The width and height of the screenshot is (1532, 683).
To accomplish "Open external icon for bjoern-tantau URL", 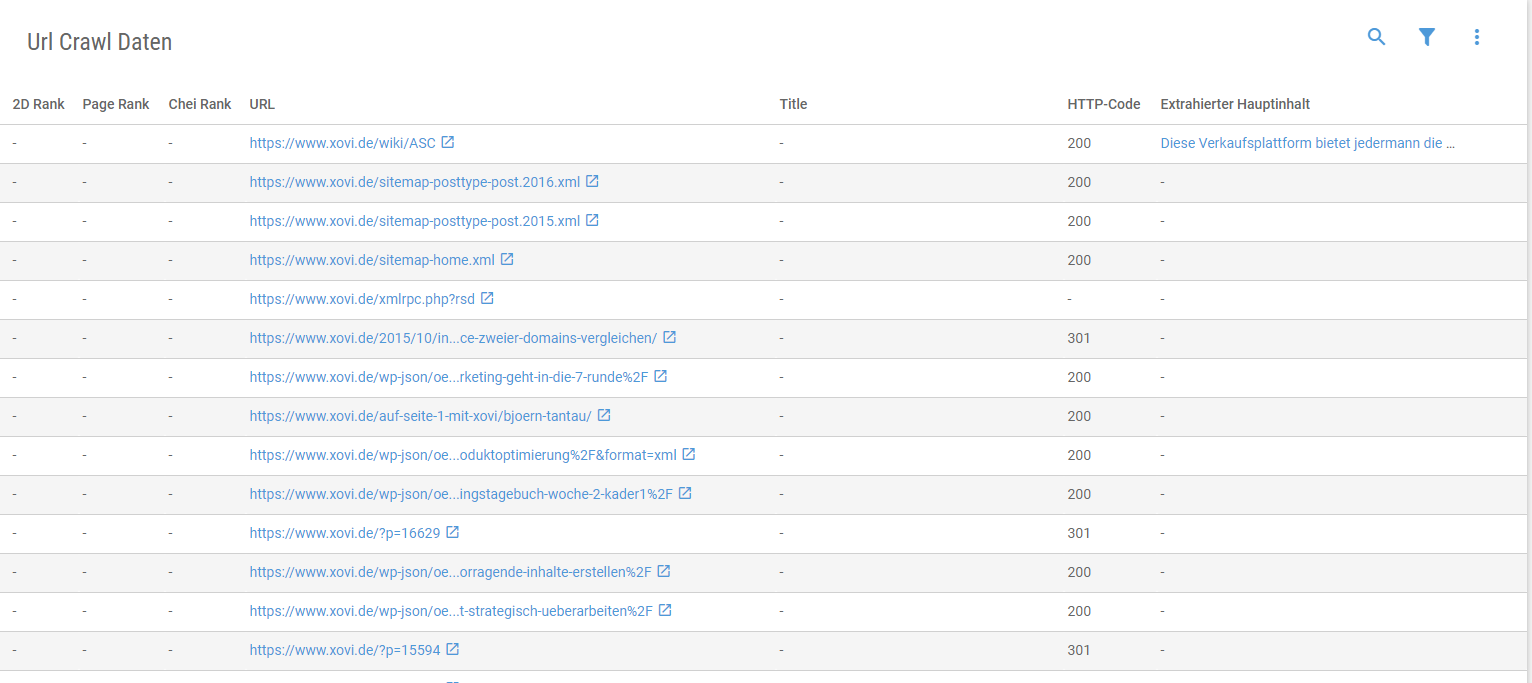I will click(604, 415).
